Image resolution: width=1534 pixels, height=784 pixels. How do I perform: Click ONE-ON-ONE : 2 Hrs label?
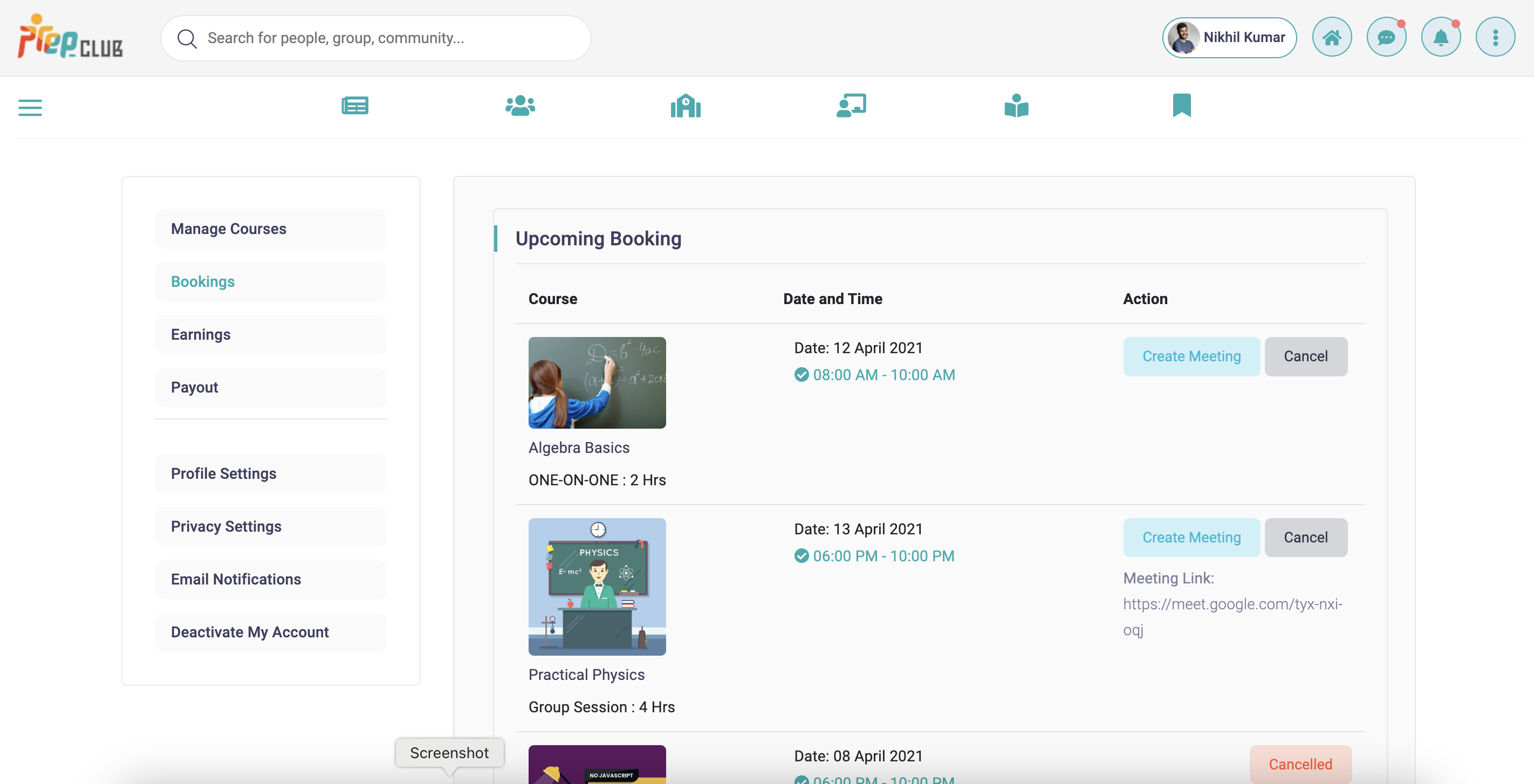click(597, 480)
